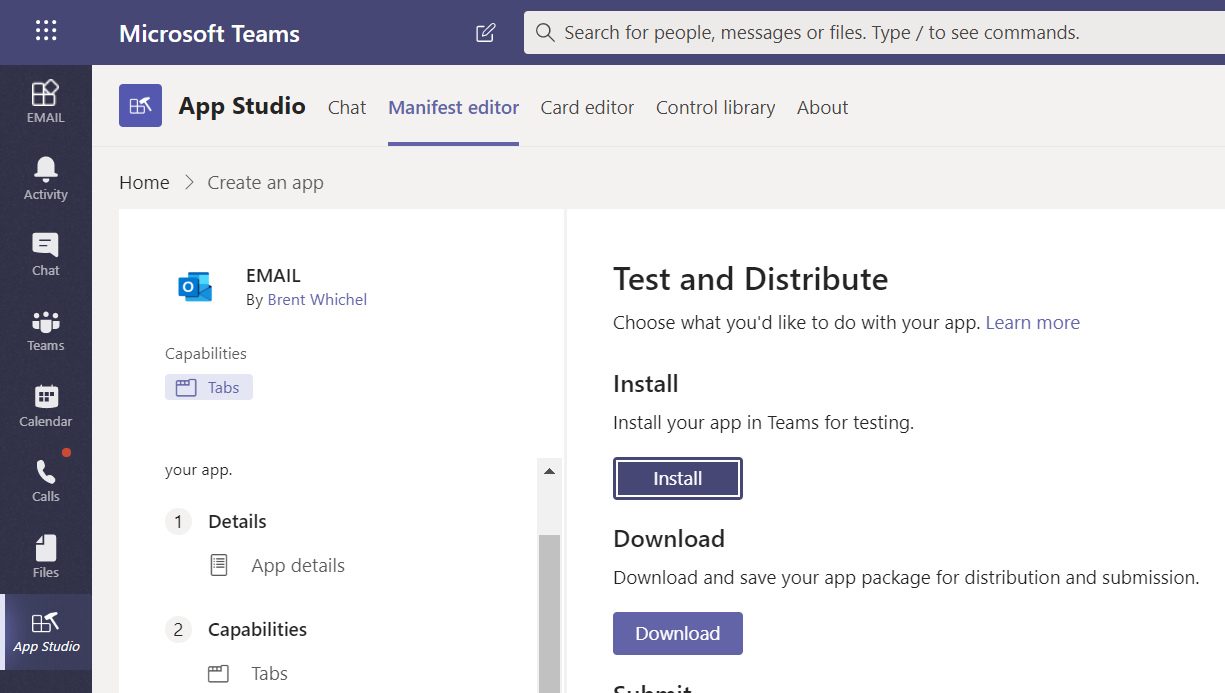The width and height of the screenshot is (1225, 693).
Task: Select App Studio in the sidebar
Action: (45, 632)
